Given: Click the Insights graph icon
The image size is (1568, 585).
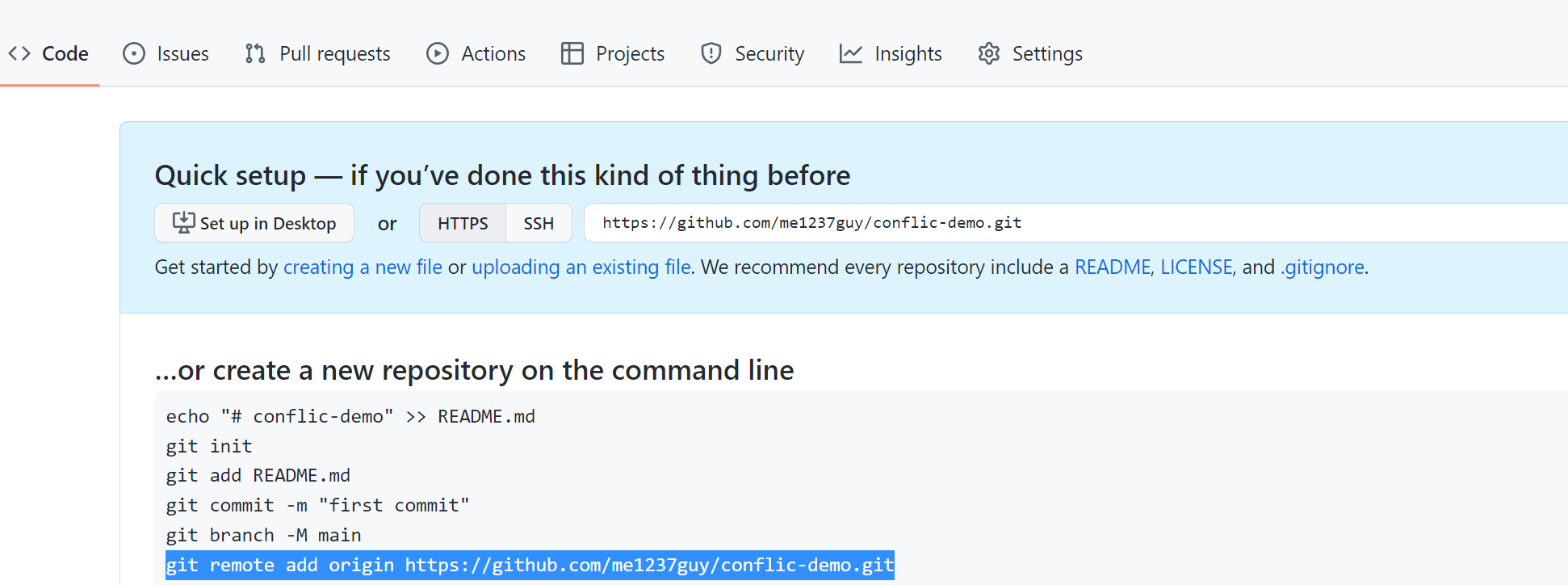Looking at the screenshot, I should tap(851, 53).
